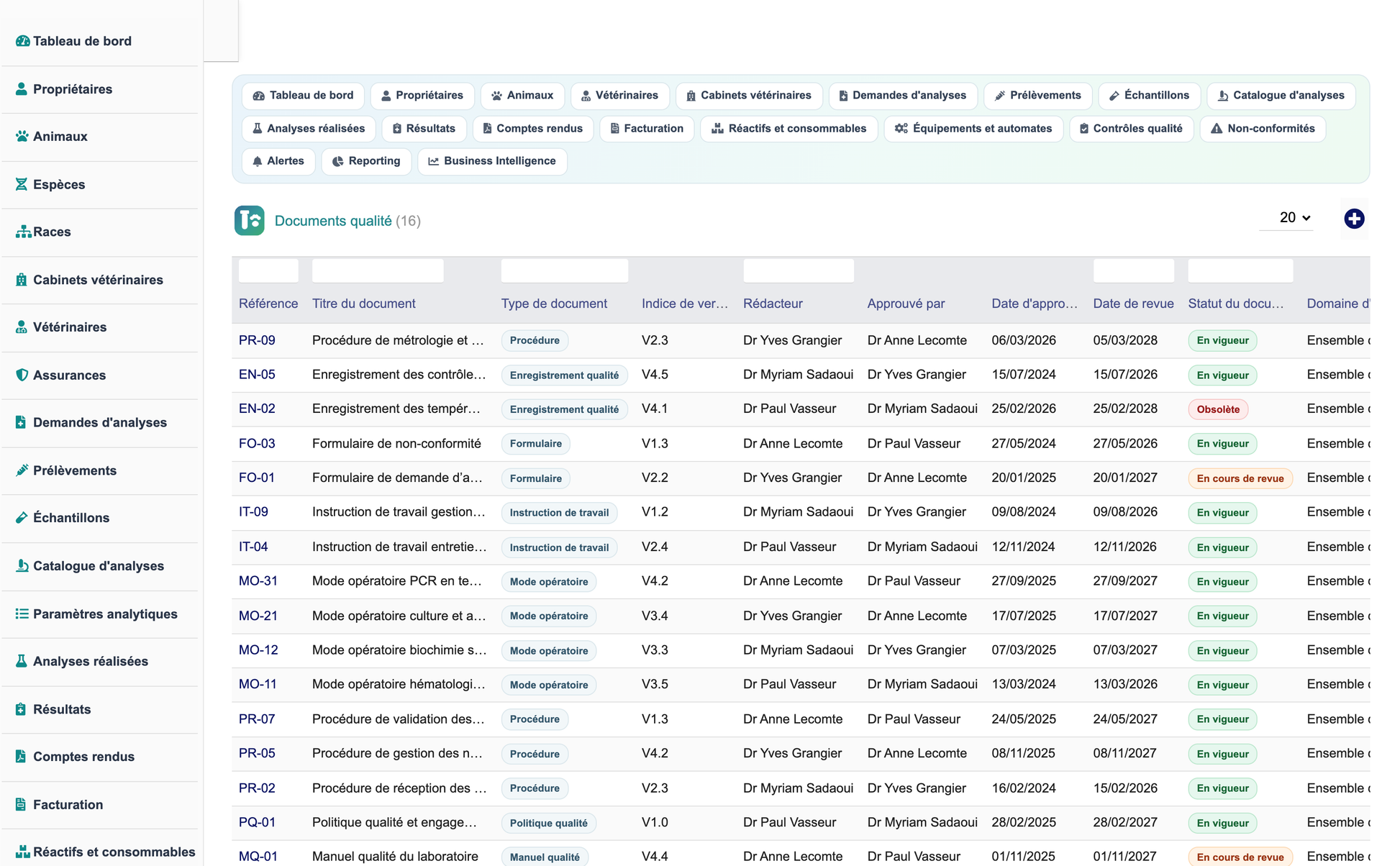Click the sidebar Vétérinaires doctor icon

coord(22,327)
